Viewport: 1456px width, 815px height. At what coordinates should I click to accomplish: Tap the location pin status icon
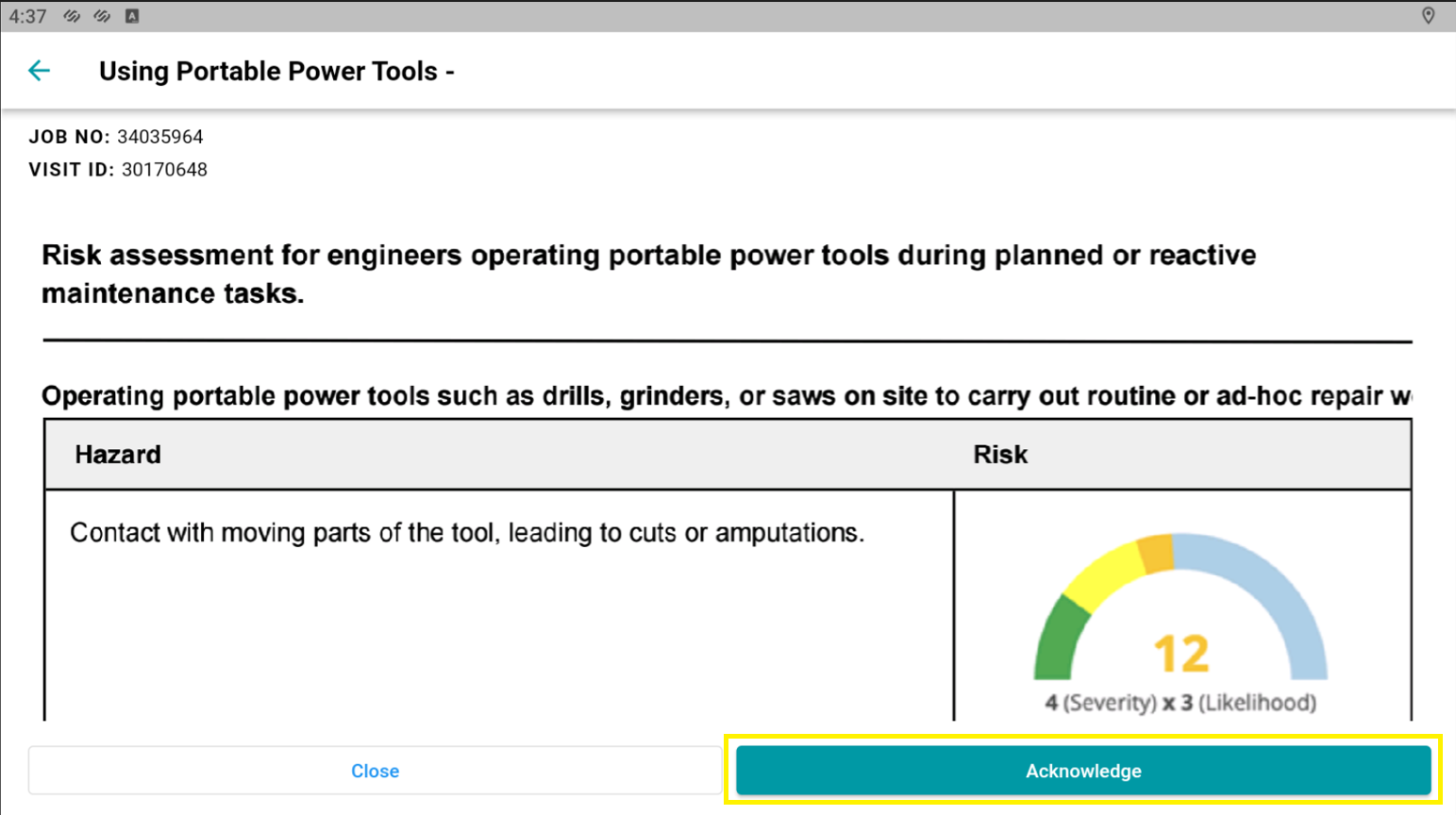point(1429,16)
